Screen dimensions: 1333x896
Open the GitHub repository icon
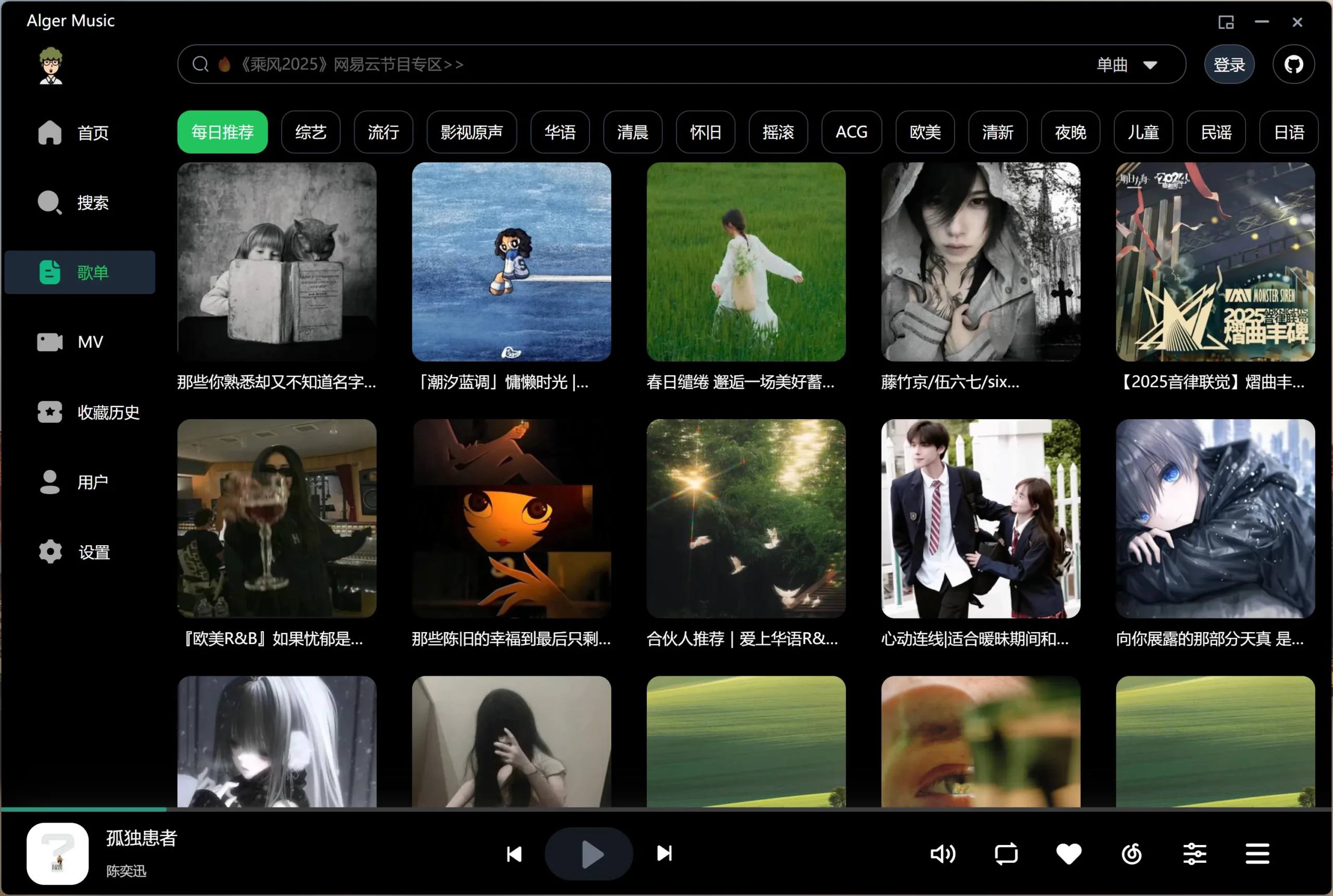(x=1294, y=64)
